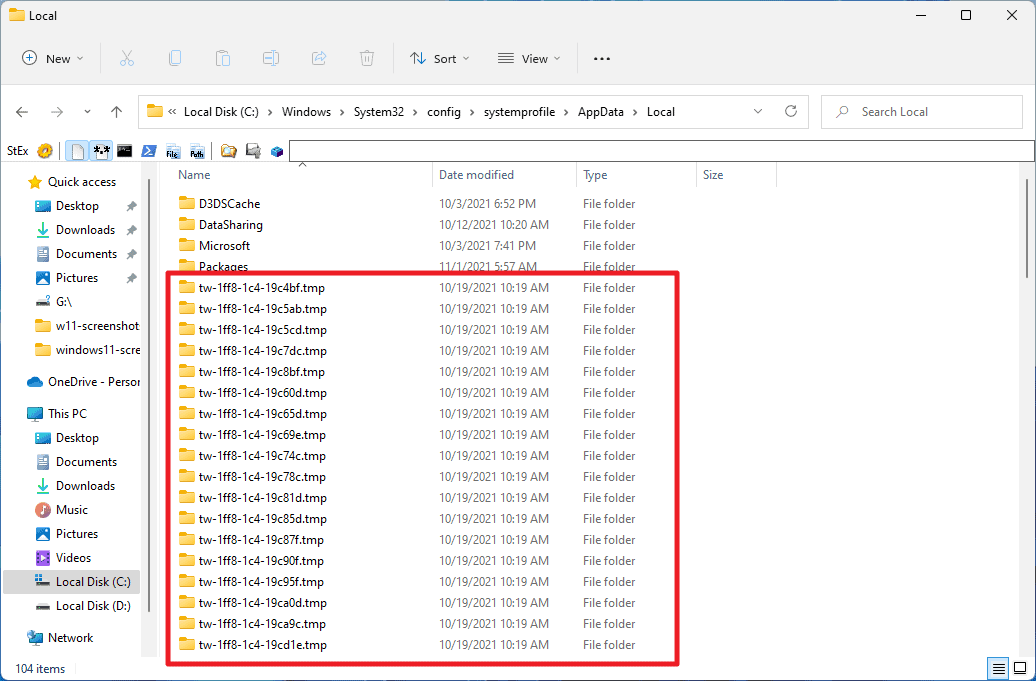This screenshot has height=681, width=1036.
Task: Click the Search Local input field
Action: pos(921,112)
